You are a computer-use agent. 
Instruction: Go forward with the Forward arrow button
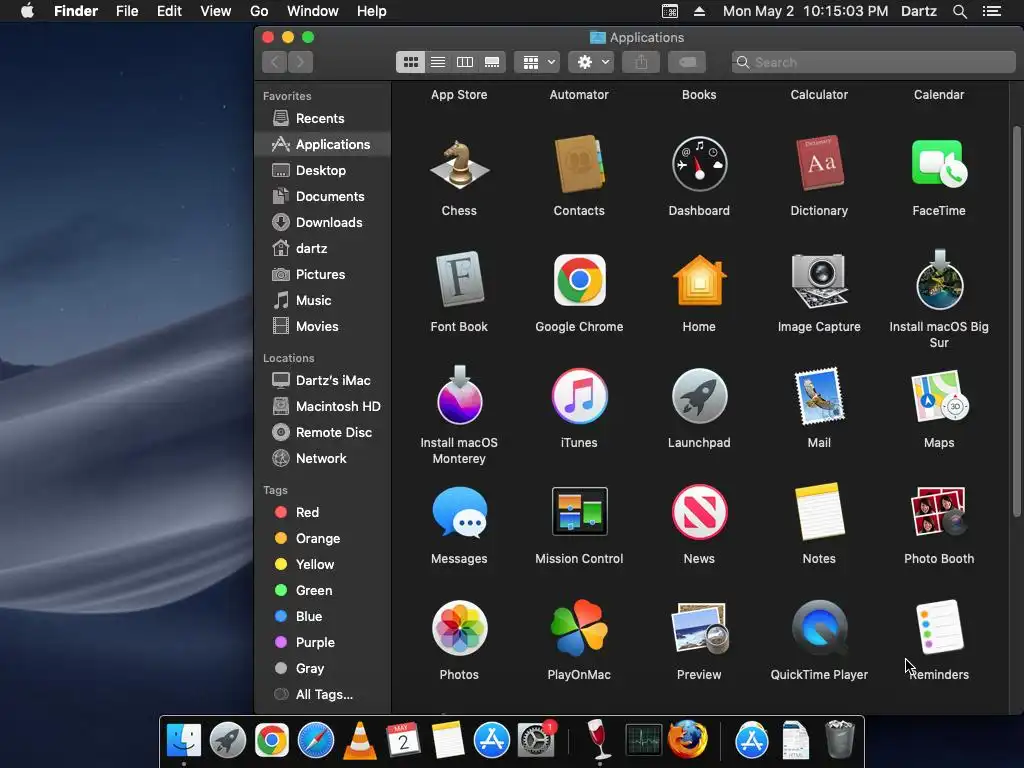tap(300, 62)
